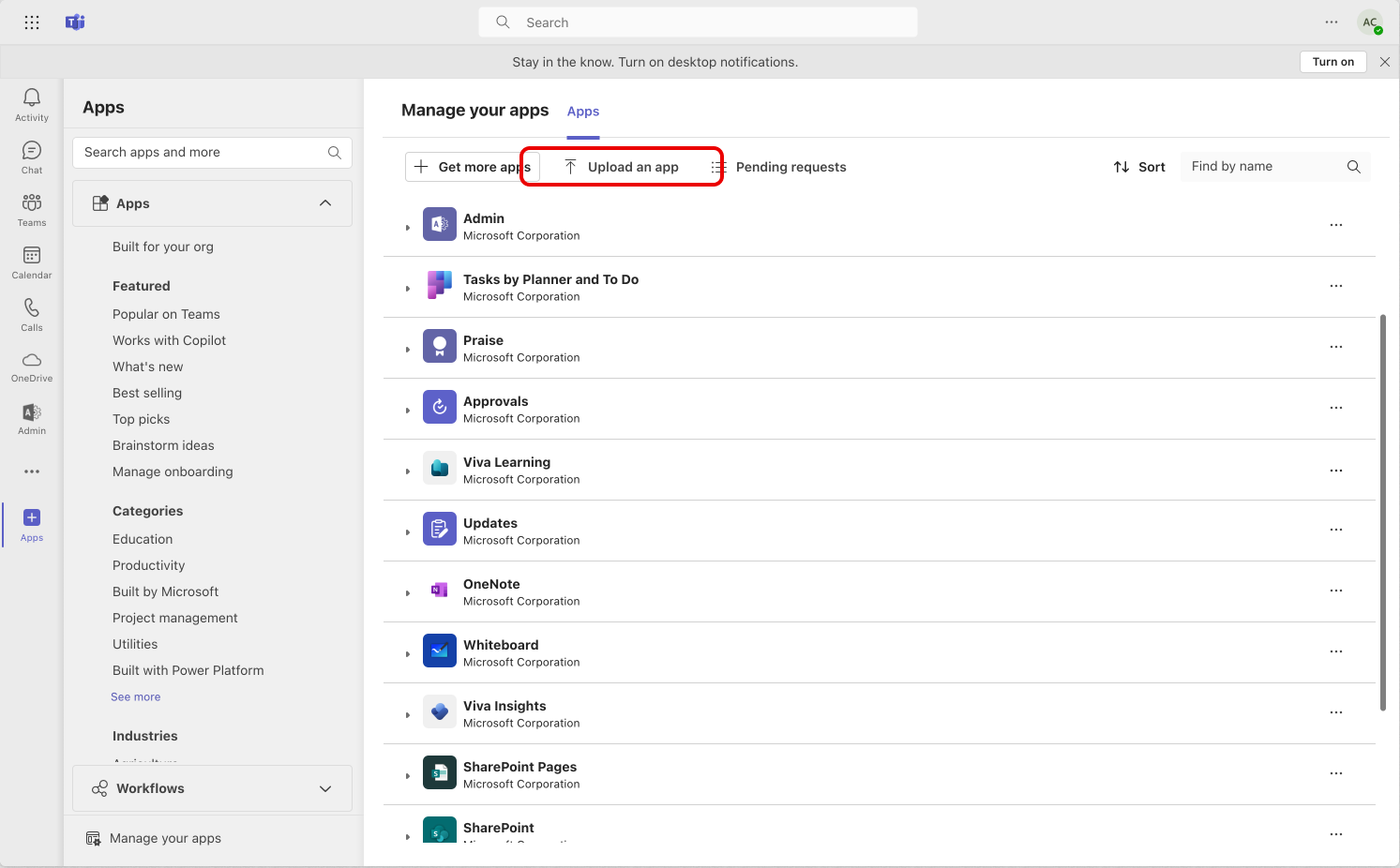The image size is (1400, 868).
Task: Open Popular on Teams
Action: (x=166, y=314)
